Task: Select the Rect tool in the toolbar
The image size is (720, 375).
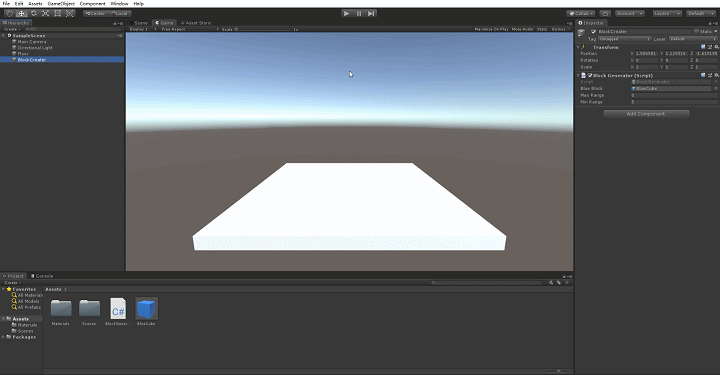Action: click(57, 13)
